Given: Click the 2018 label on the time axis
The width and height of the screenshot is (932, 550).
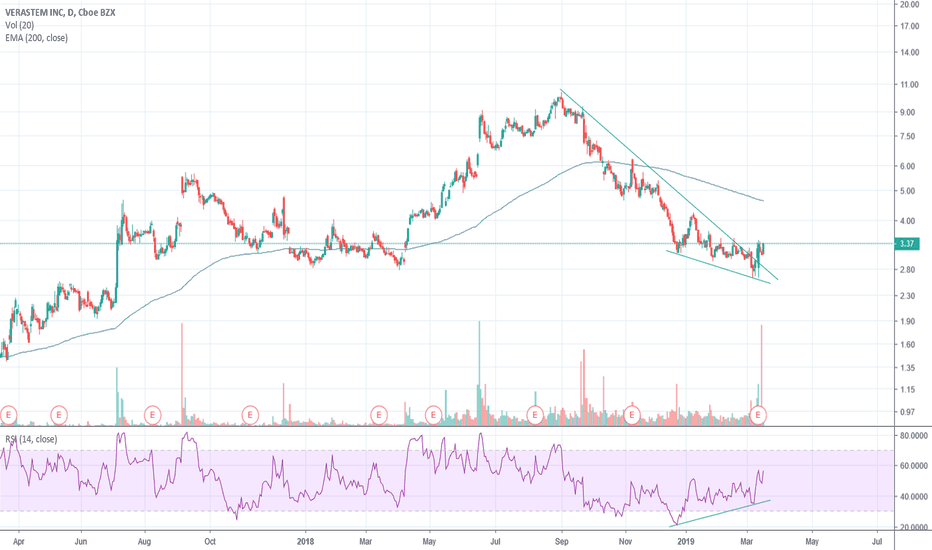Looking at the screenshot, I should coord(305,542).
